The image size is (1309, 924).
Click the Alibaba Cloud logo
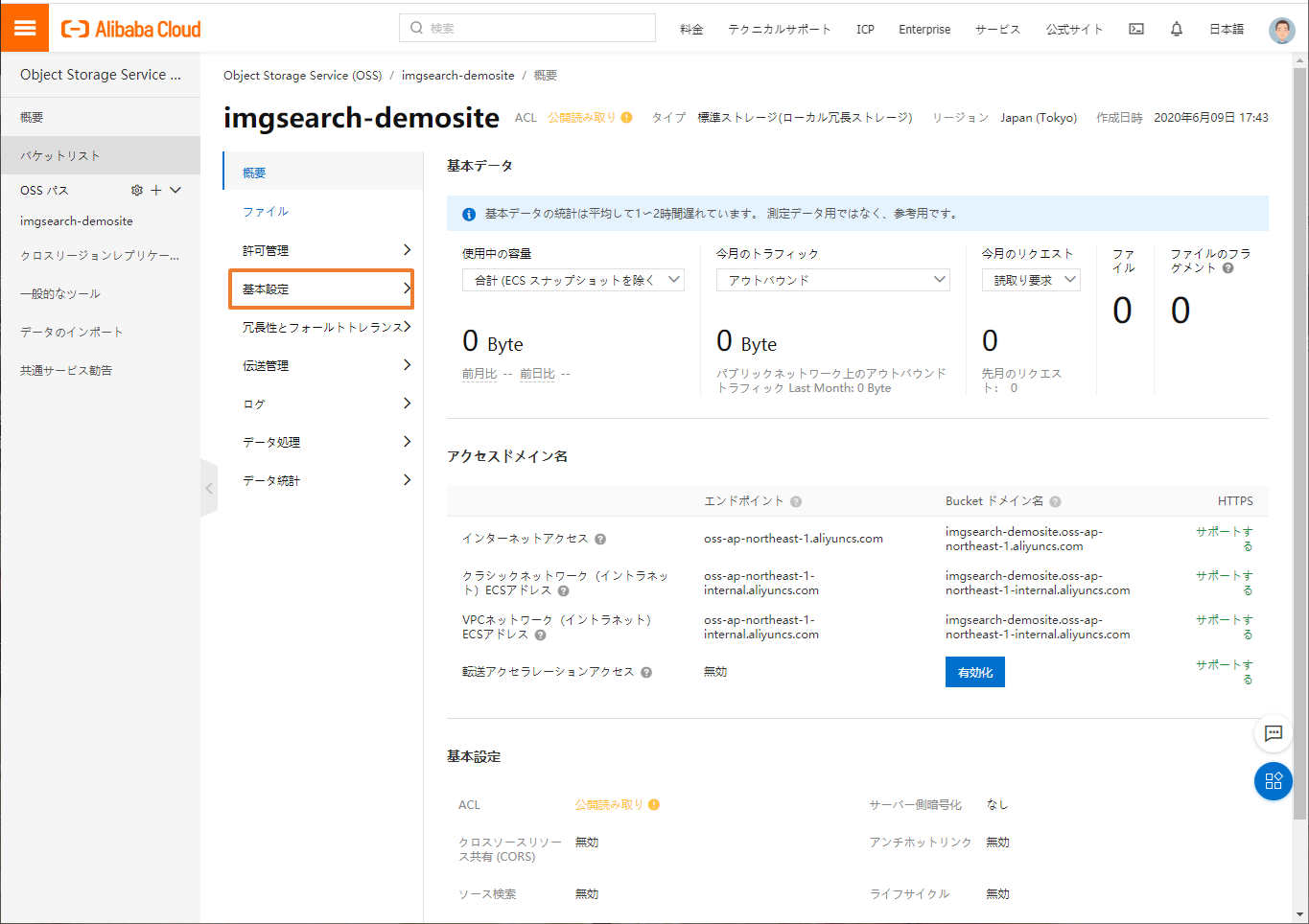pyautogui.click(x=131, y=29)
